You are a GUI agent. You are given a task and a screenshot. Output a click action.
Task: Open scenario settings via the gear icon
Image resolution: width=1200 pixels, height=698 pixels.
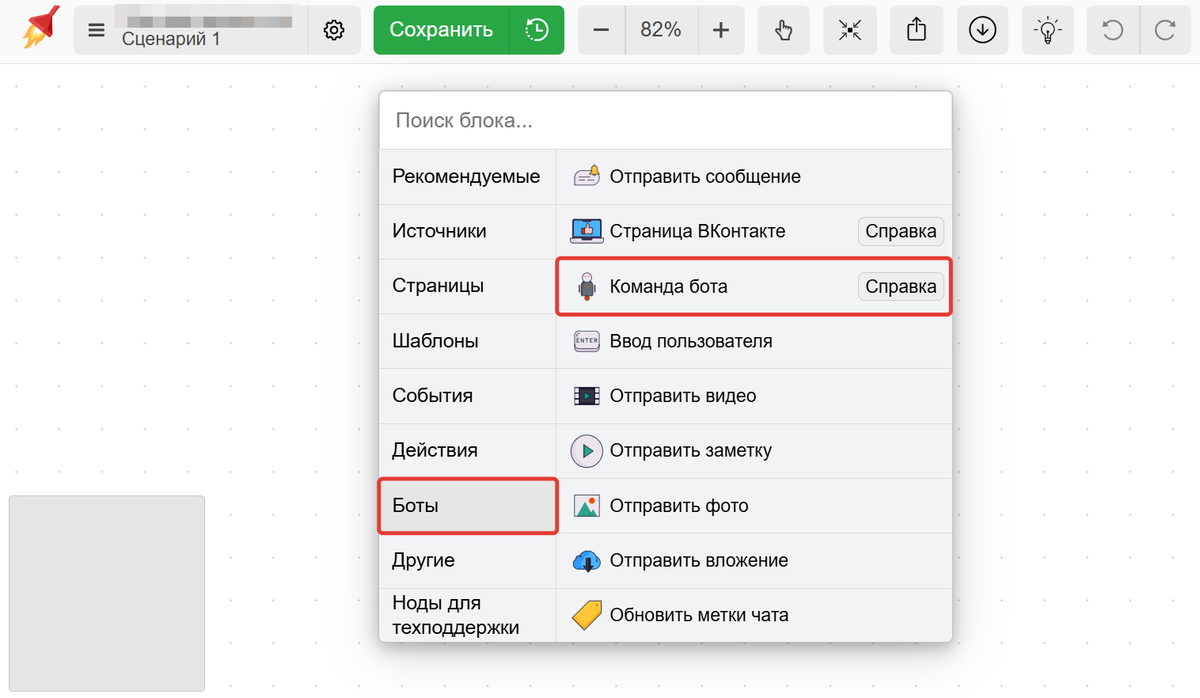334,30
